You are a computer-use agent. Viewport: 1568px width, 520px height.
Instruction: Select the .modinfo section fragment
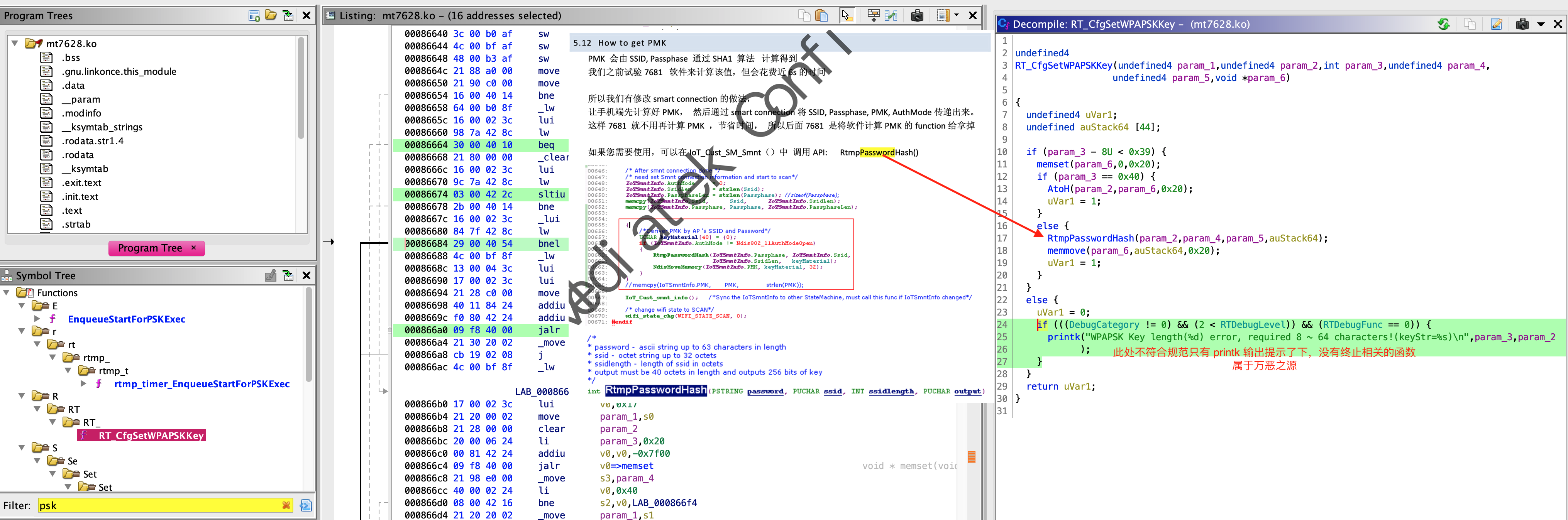click(81, 113)
